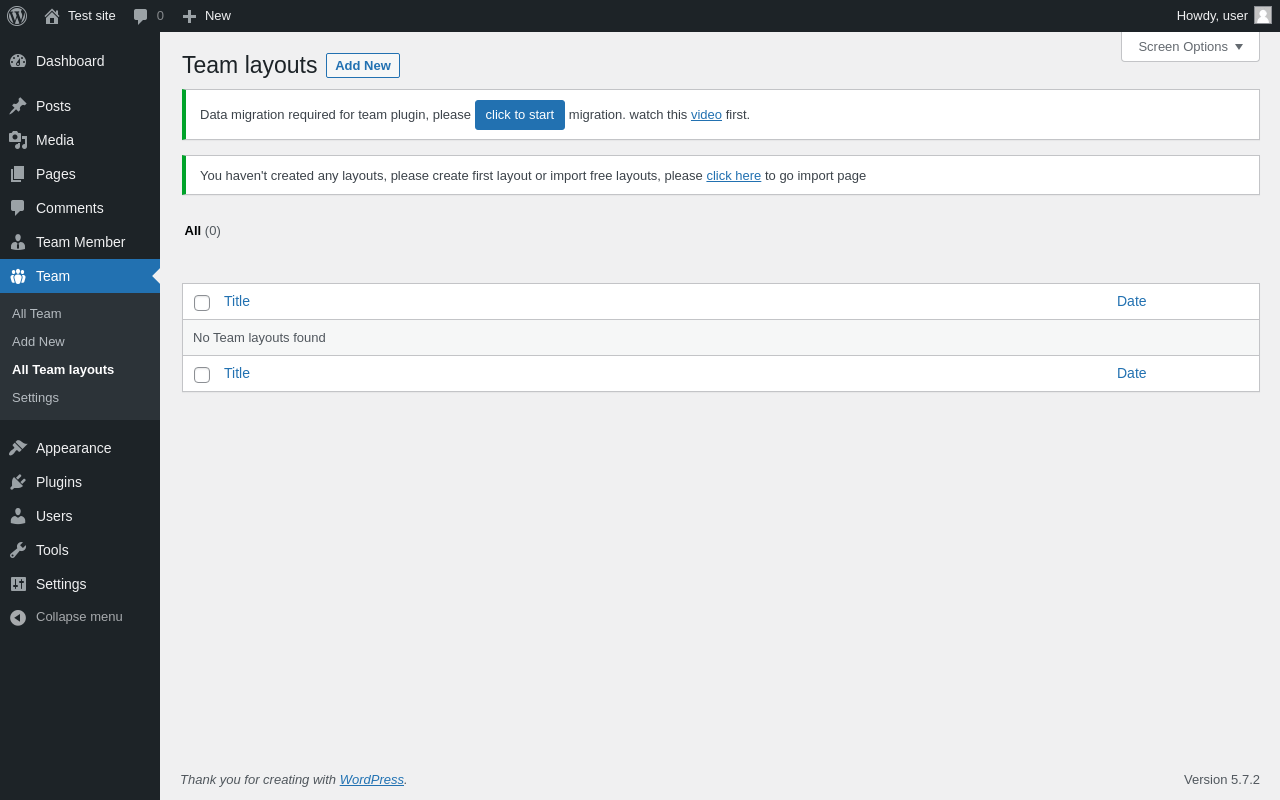1280x800 pixels.
Task: Click New in the admin bar
Action: coord(218,16)
